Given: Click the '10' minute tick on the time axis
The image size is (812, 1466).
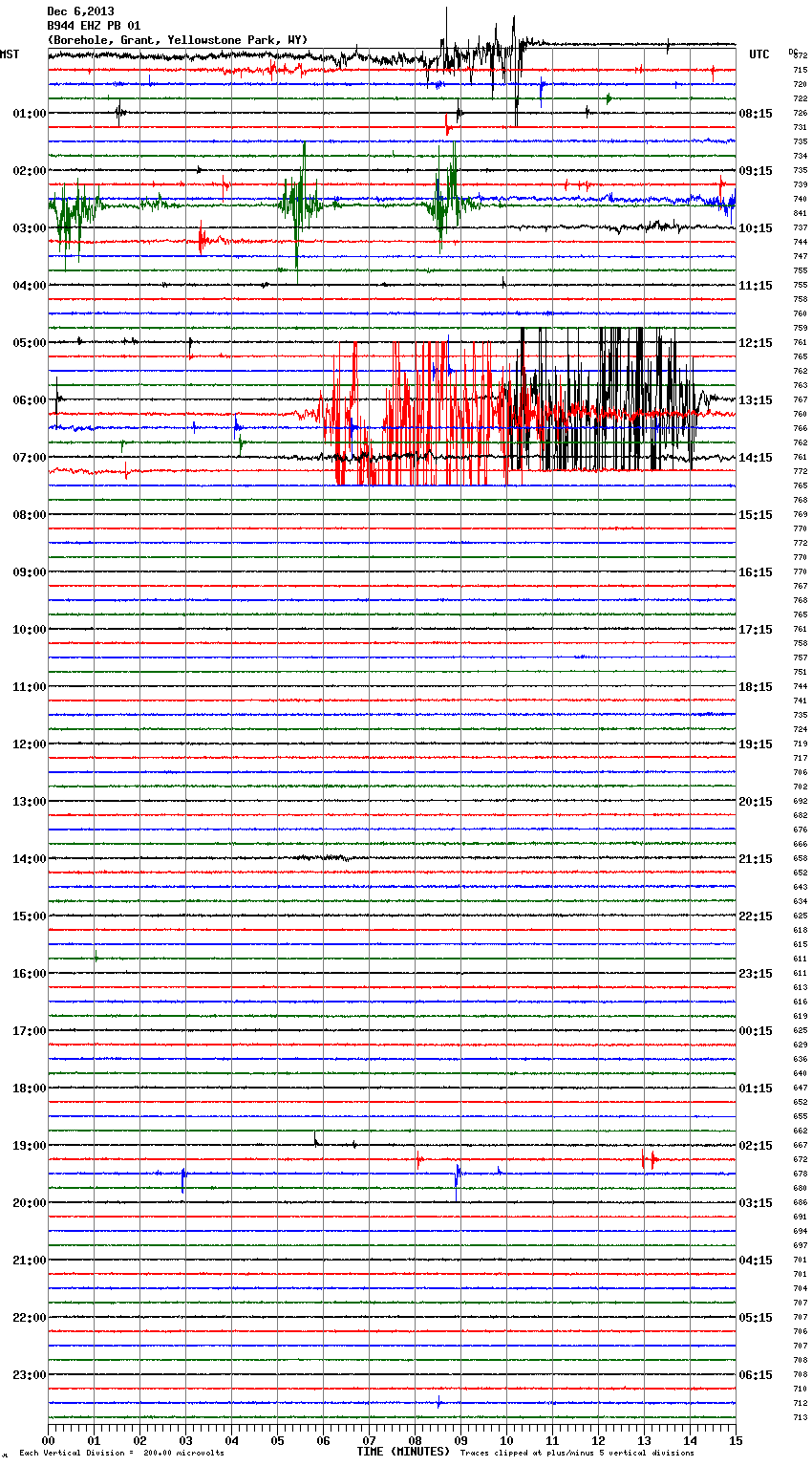Looking at the screenshot, I should click(x=506, y=1440).
